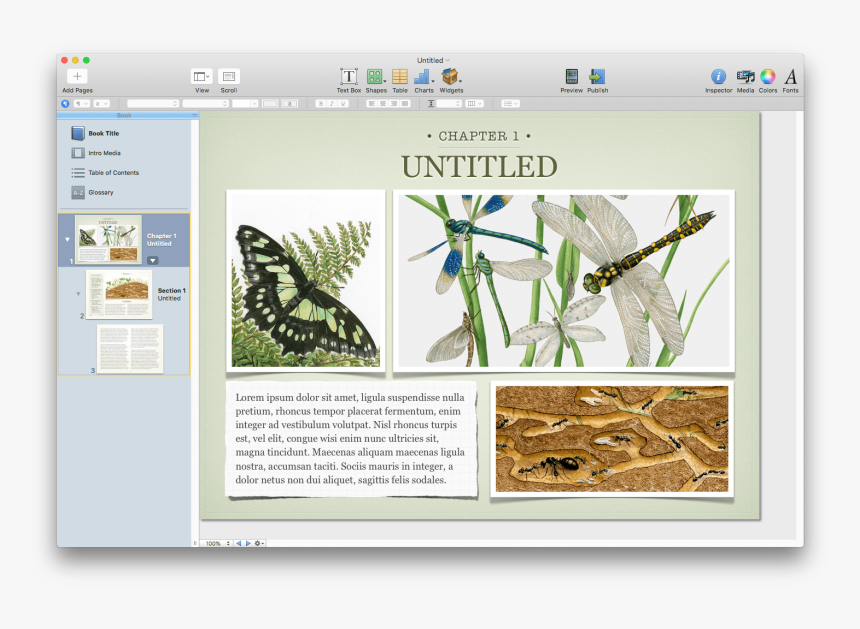Open the Fonts panel

[790, 77]
